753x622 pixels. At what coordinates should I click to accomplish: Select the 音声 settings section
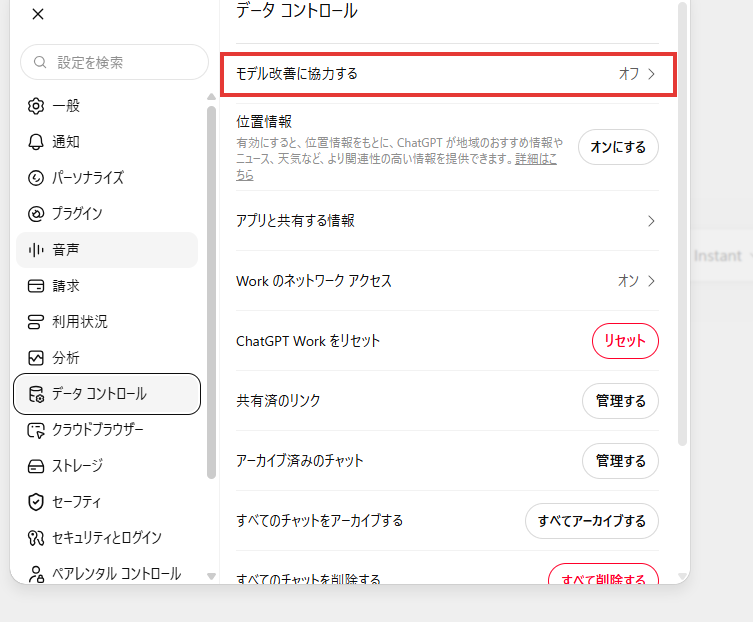(107, 250)
